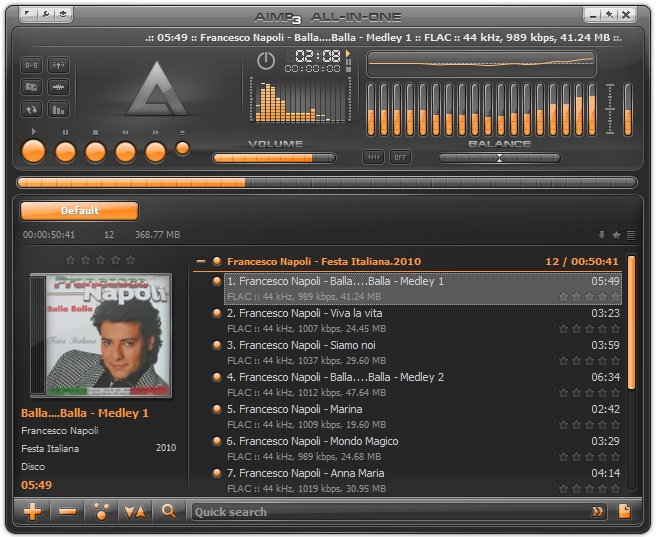This screenshot has width=656, height=537.
Task: Click the playlist favorites star icon
Action: click(616, 235)
